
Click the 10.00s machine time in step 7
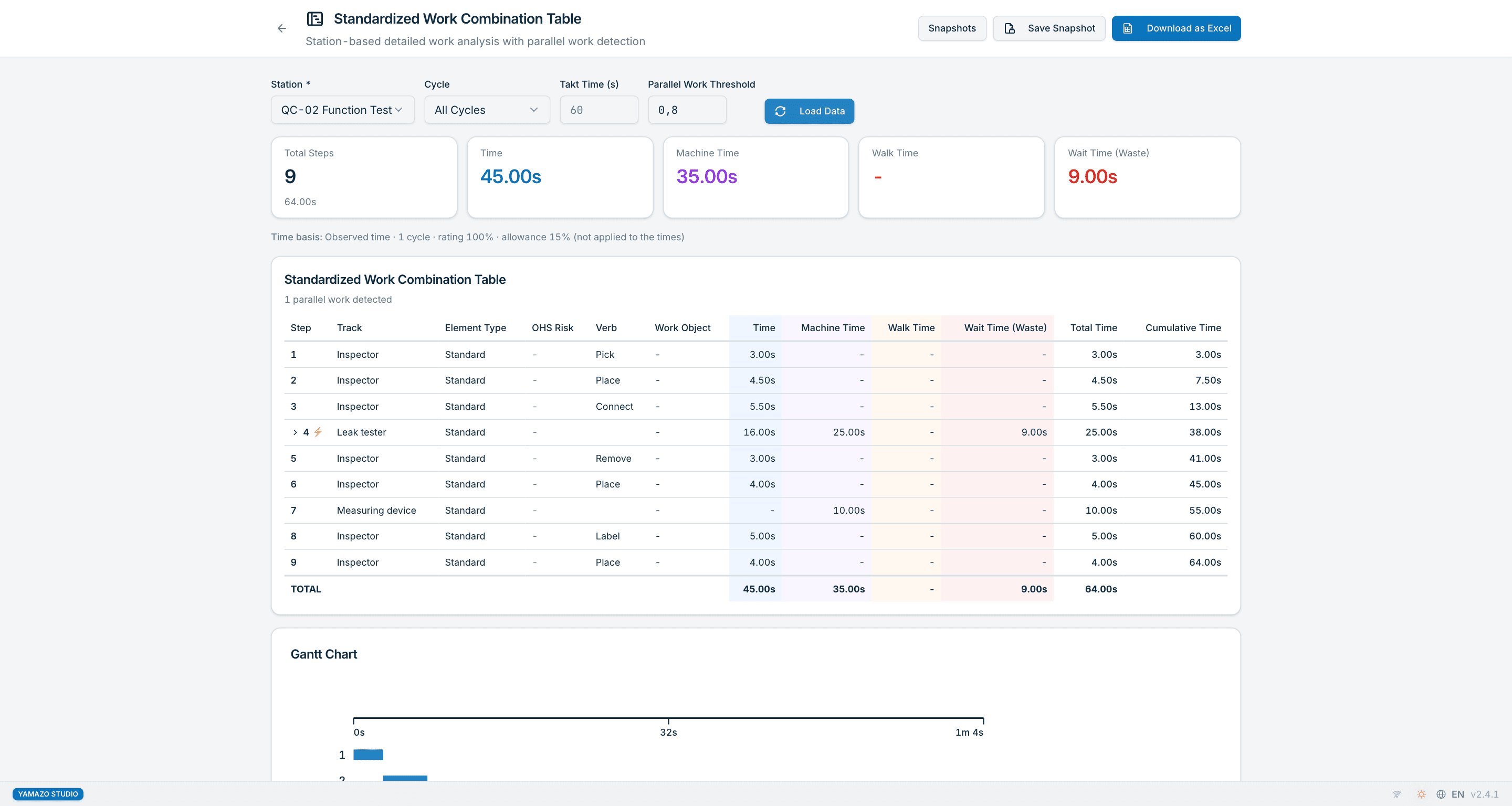pos(849,511)
